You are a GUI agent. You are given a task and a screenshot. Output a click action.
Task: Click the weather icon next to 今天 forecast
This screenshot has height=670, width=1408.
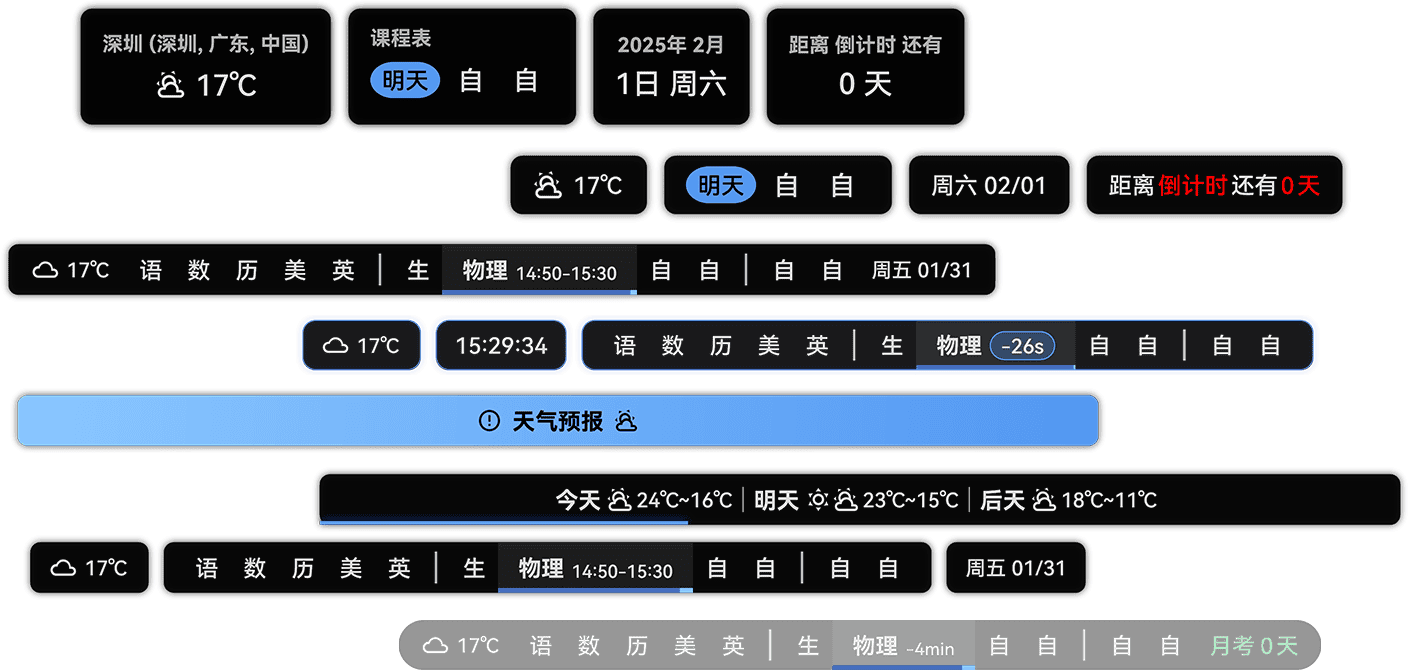coord(619,500)
